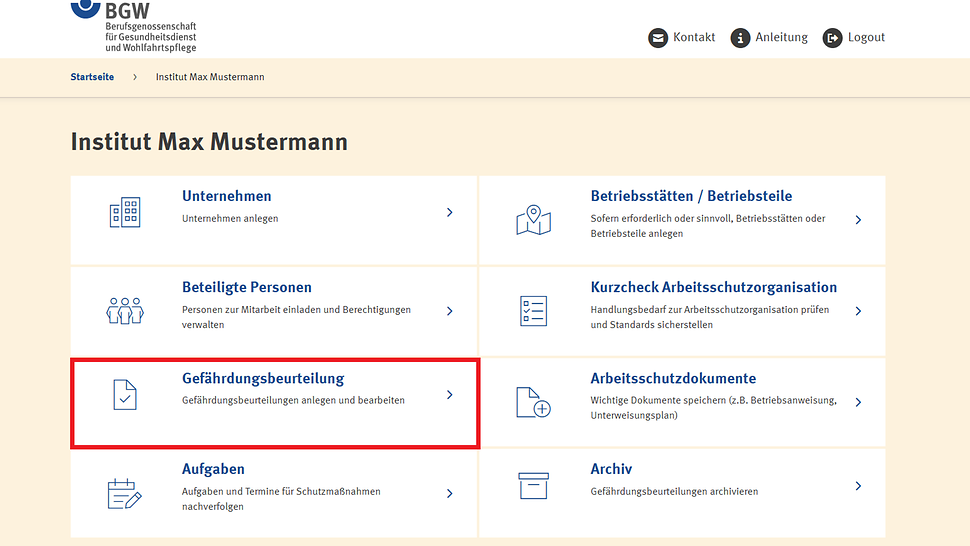Expand Unternehmen using its chevron arrow
Image resolution: width=970 pixels, height=546 pixels.
pos(450,212)
